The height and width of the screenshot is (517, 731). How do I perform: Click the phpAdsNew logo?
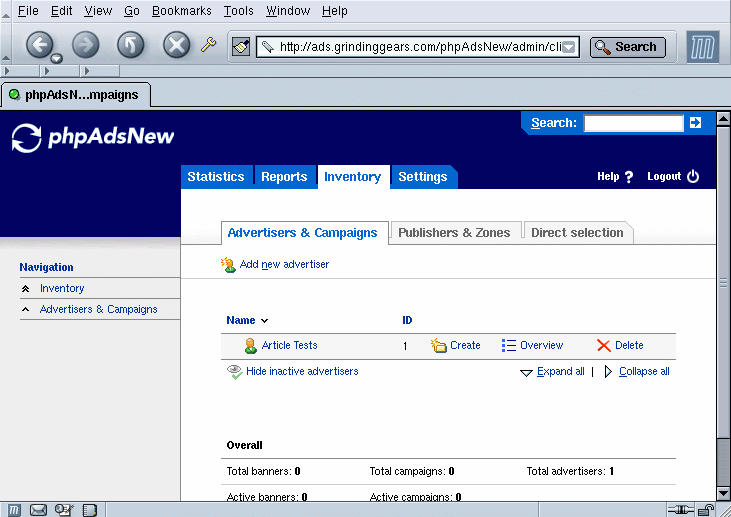pos(93,138)
